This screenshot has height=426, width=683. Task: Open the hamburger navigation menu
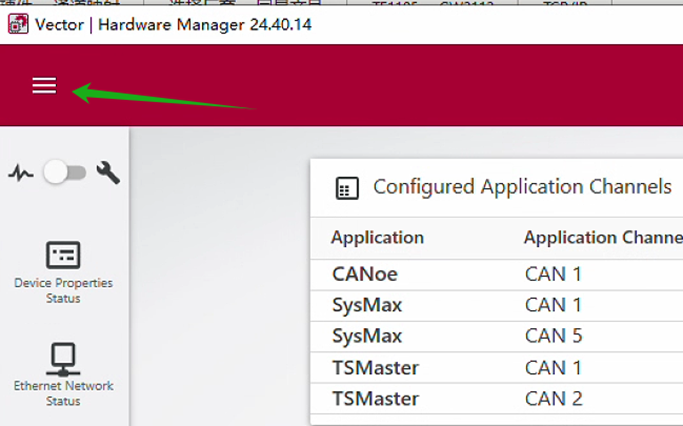tap(44, 86)
